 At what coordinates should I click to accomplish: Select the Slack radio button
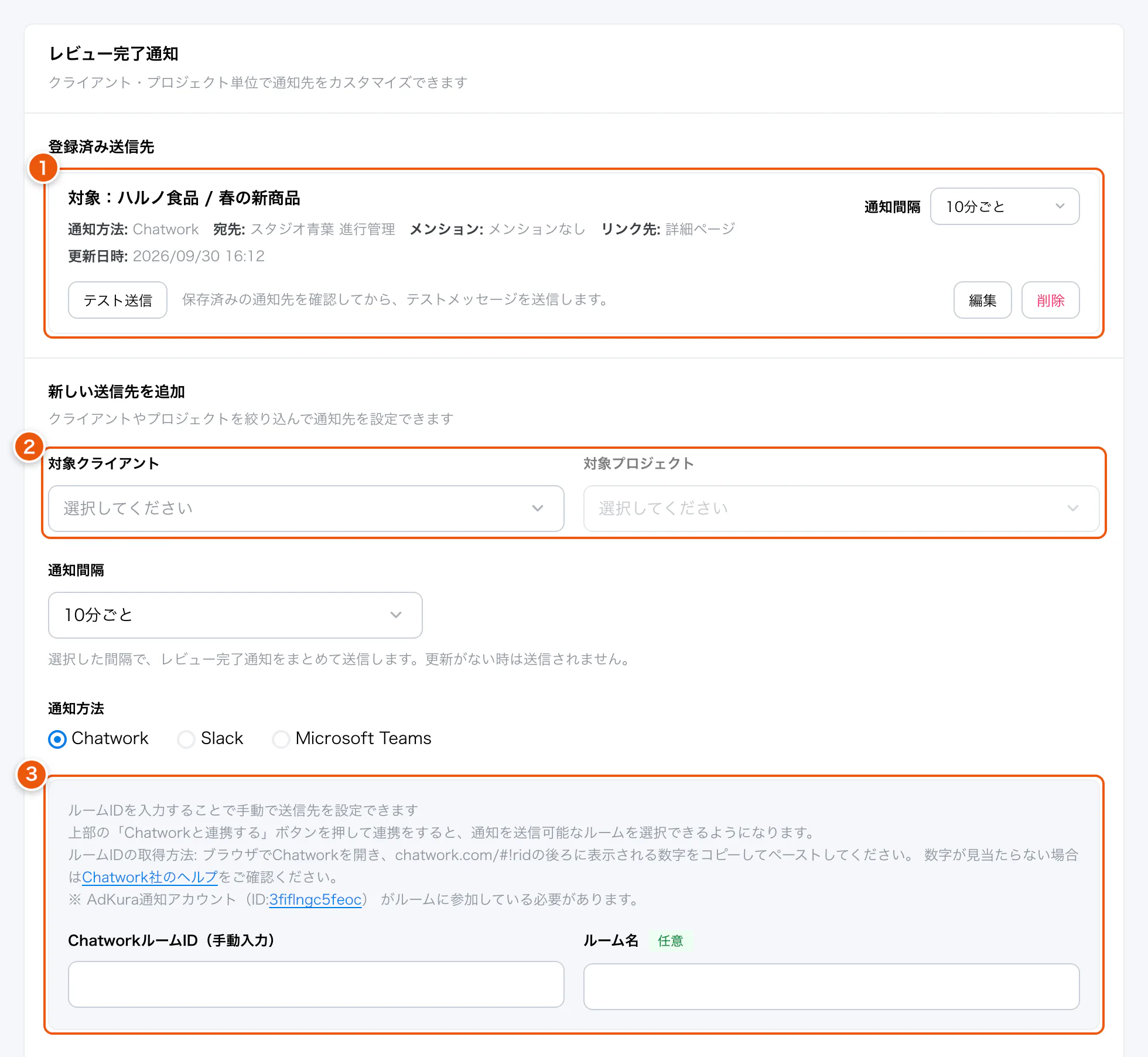coord(186,739)
